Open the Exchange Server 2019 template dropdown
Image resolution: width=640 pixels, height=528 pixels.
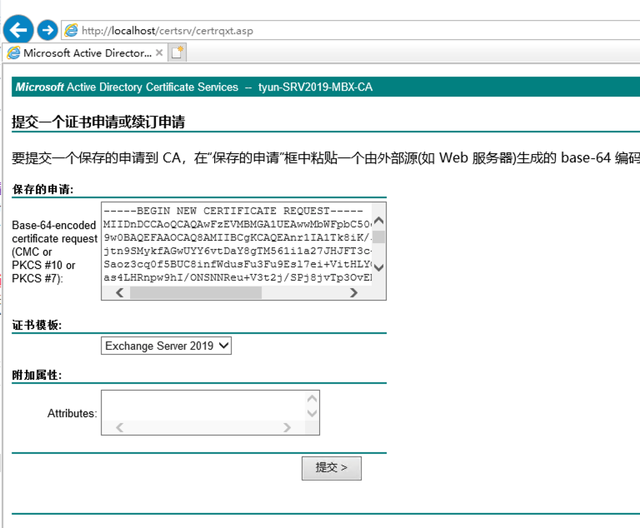click(166, 346)
